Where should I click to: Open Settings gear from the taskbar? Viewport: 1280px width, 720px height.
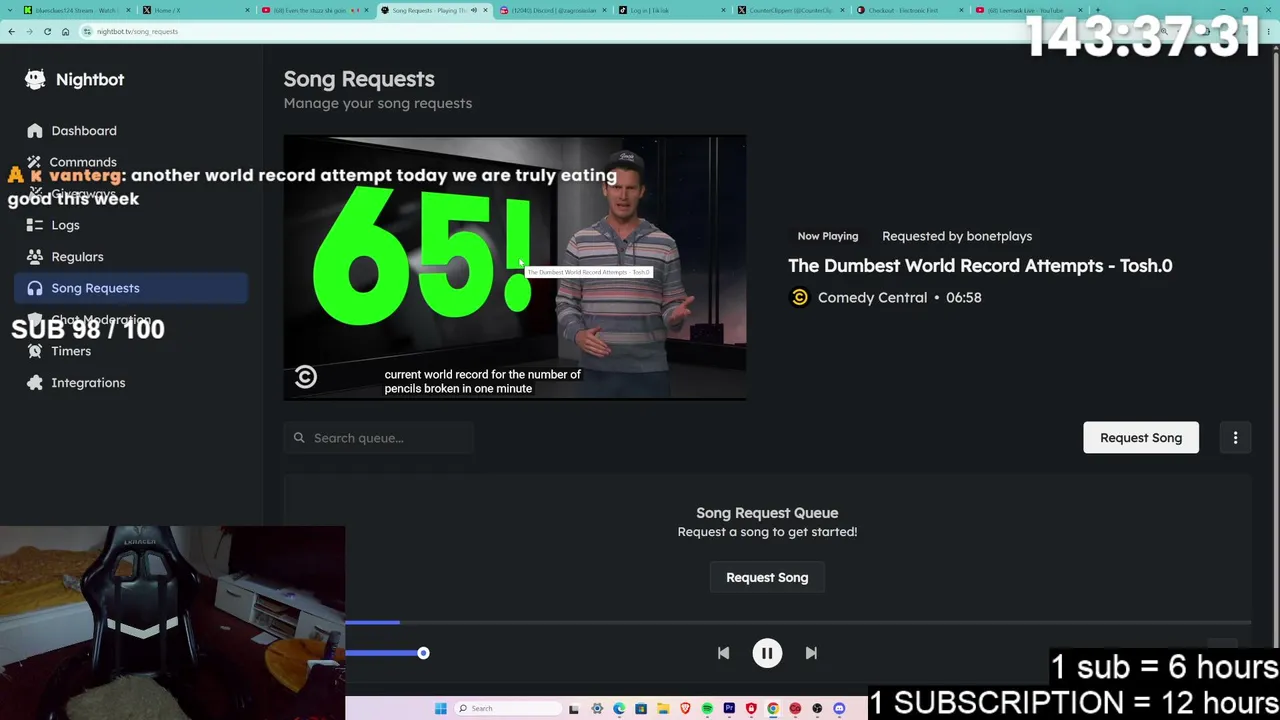(x=597, y=709)
